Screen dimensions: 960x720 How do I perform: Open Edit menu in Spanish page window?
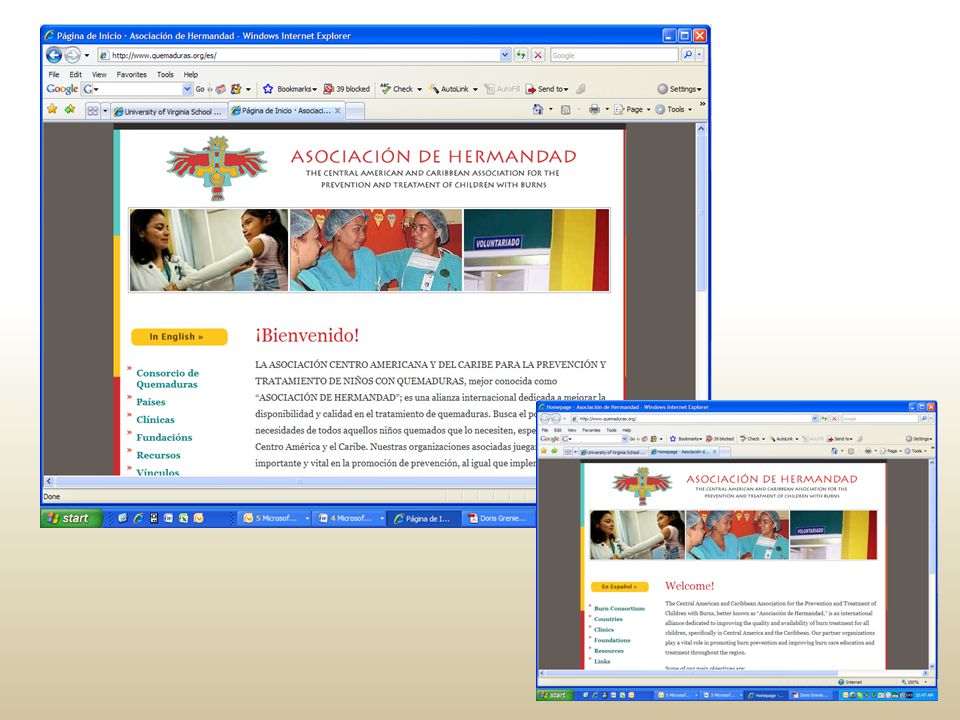(x=75, y=74)
